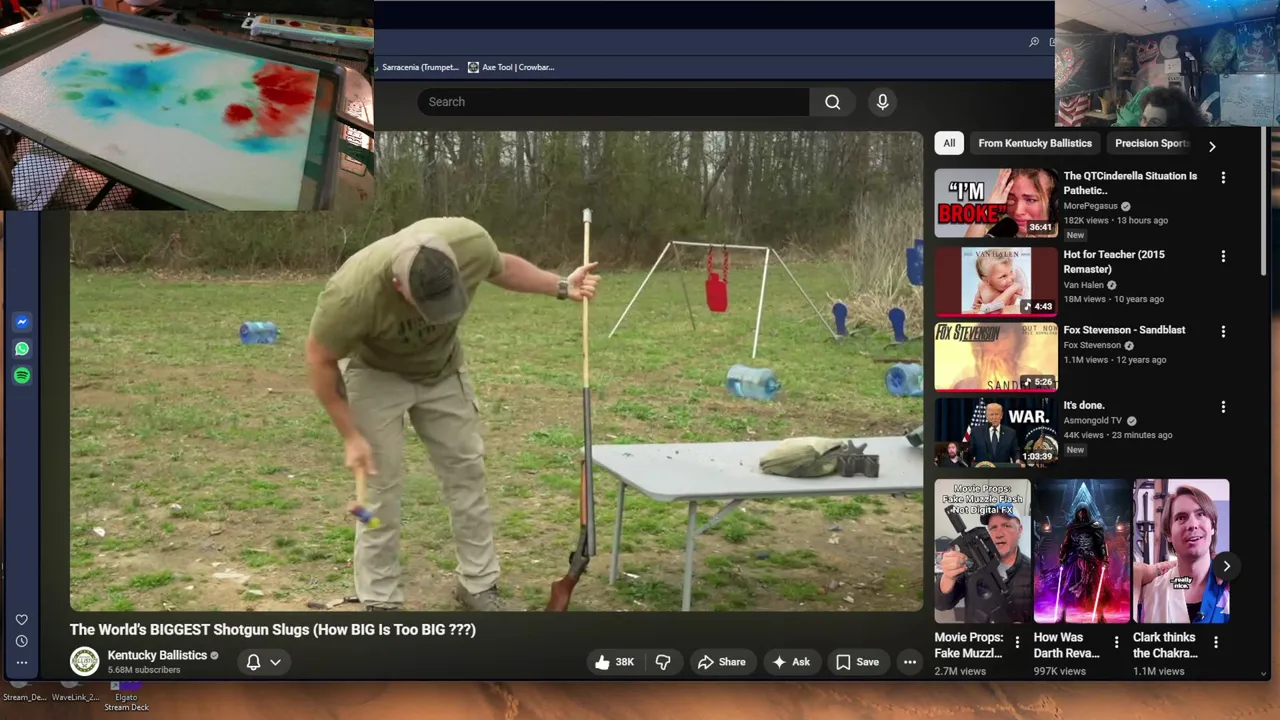Open options menu for It's done video
The height and width of the screenshot is (720, 1280).
1223,407
